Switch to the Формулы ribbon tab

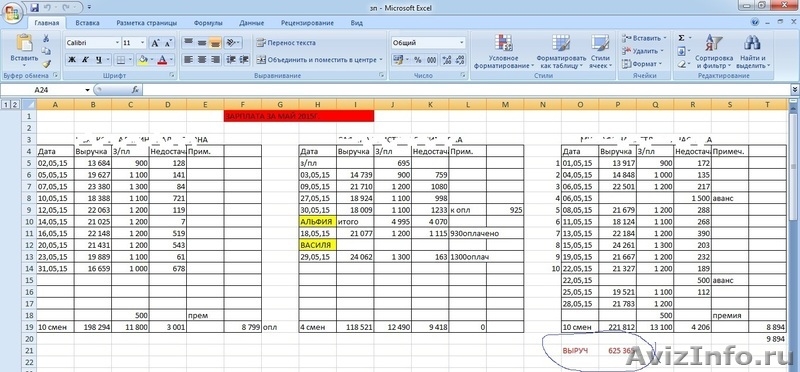(x=208, y=23)
